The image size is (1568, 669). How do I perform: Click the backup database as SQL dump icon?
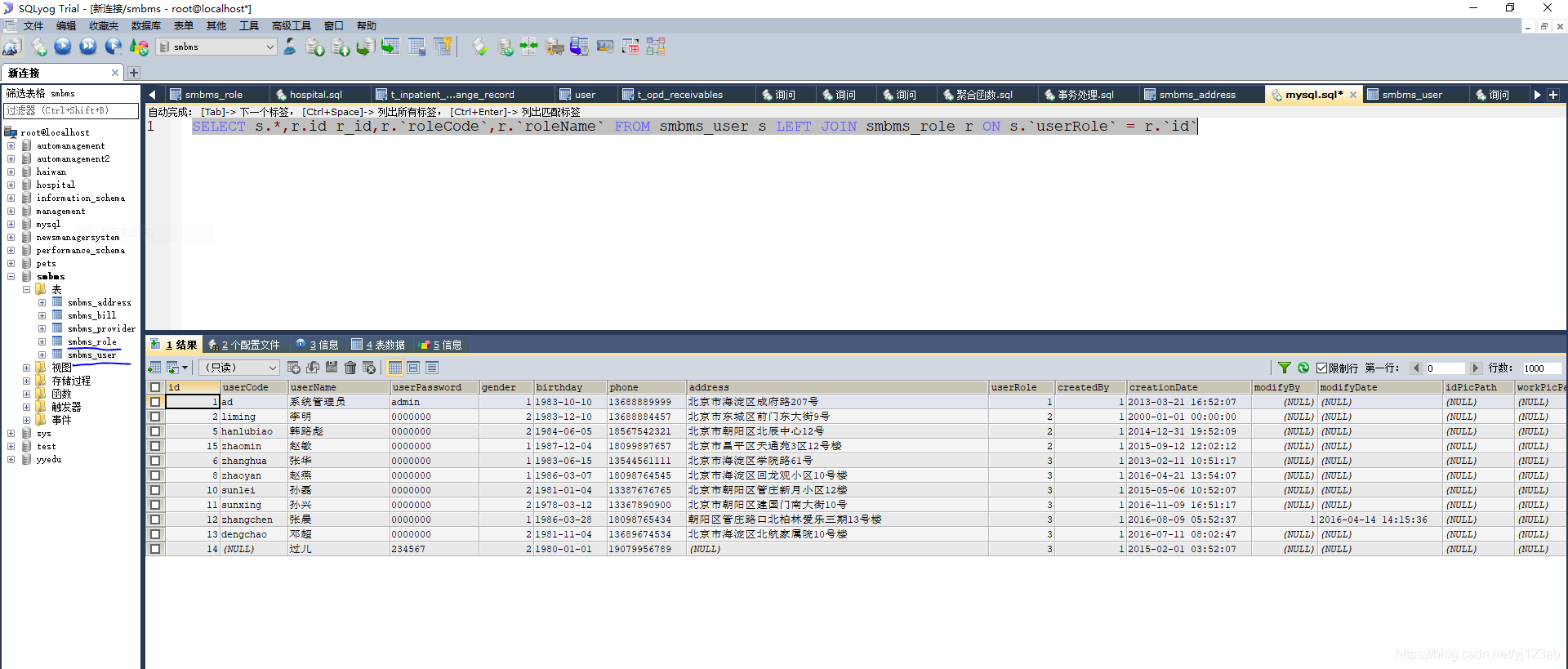[x=341, y=47]
